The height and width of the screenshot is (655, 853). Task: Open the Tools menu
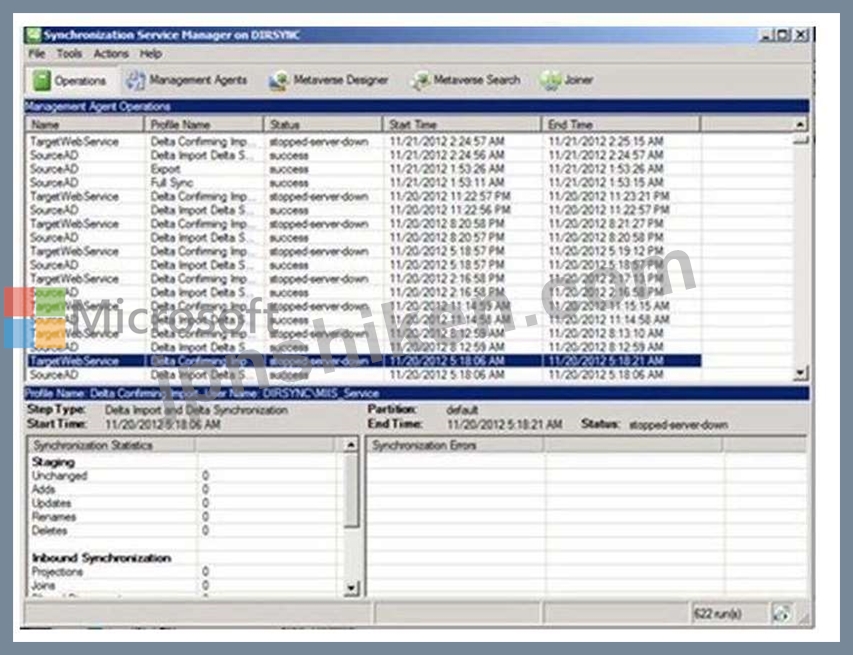click(69, 54)
